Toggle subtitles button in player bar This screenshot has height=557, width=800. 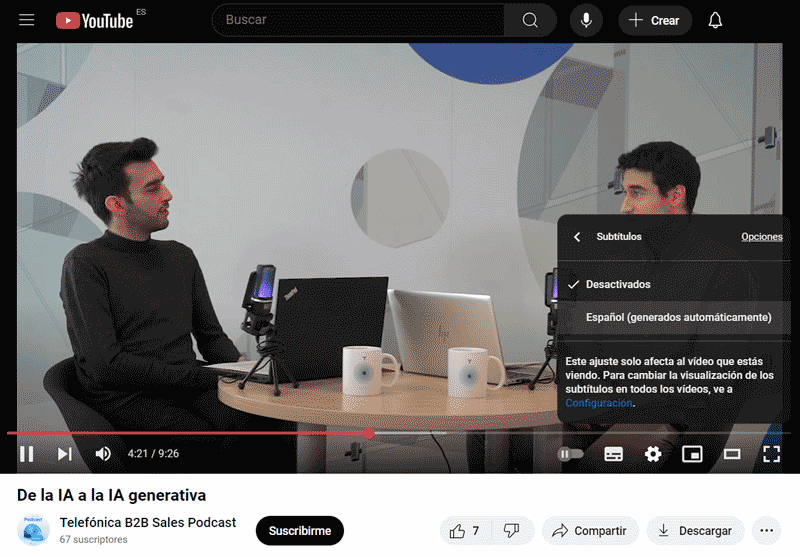613,454
